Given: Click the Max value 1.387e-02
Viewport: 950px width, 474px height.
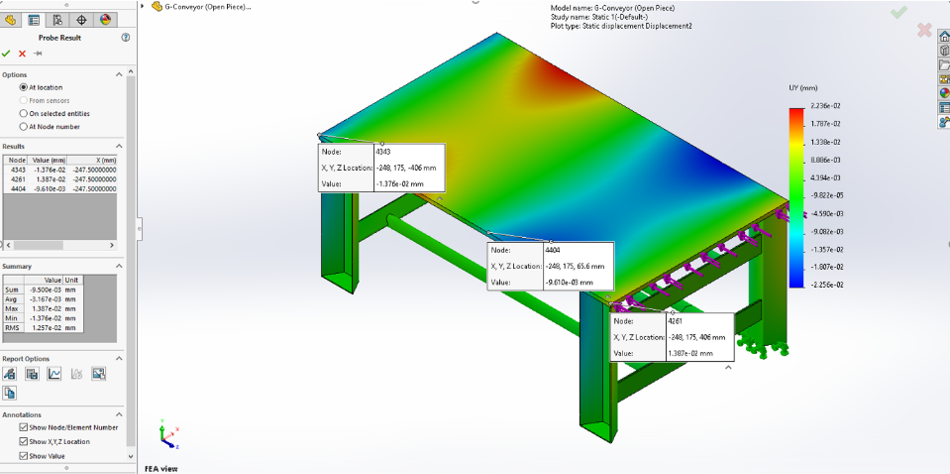Looking at the screenshot, I should point(46,309).
